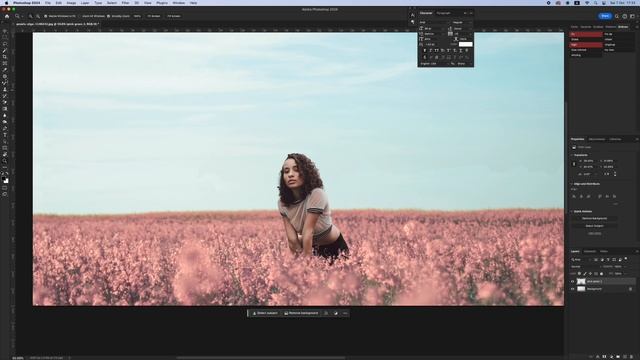Click Remove Background in Quick Actions
640x360 pixels.
point(594,218)
